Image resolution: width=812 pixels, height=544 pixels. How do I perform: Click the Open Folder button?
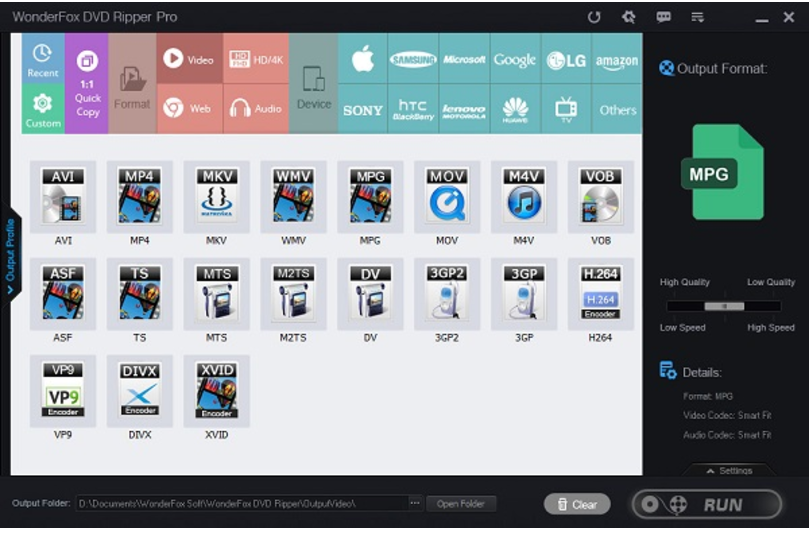coord(460,504)
